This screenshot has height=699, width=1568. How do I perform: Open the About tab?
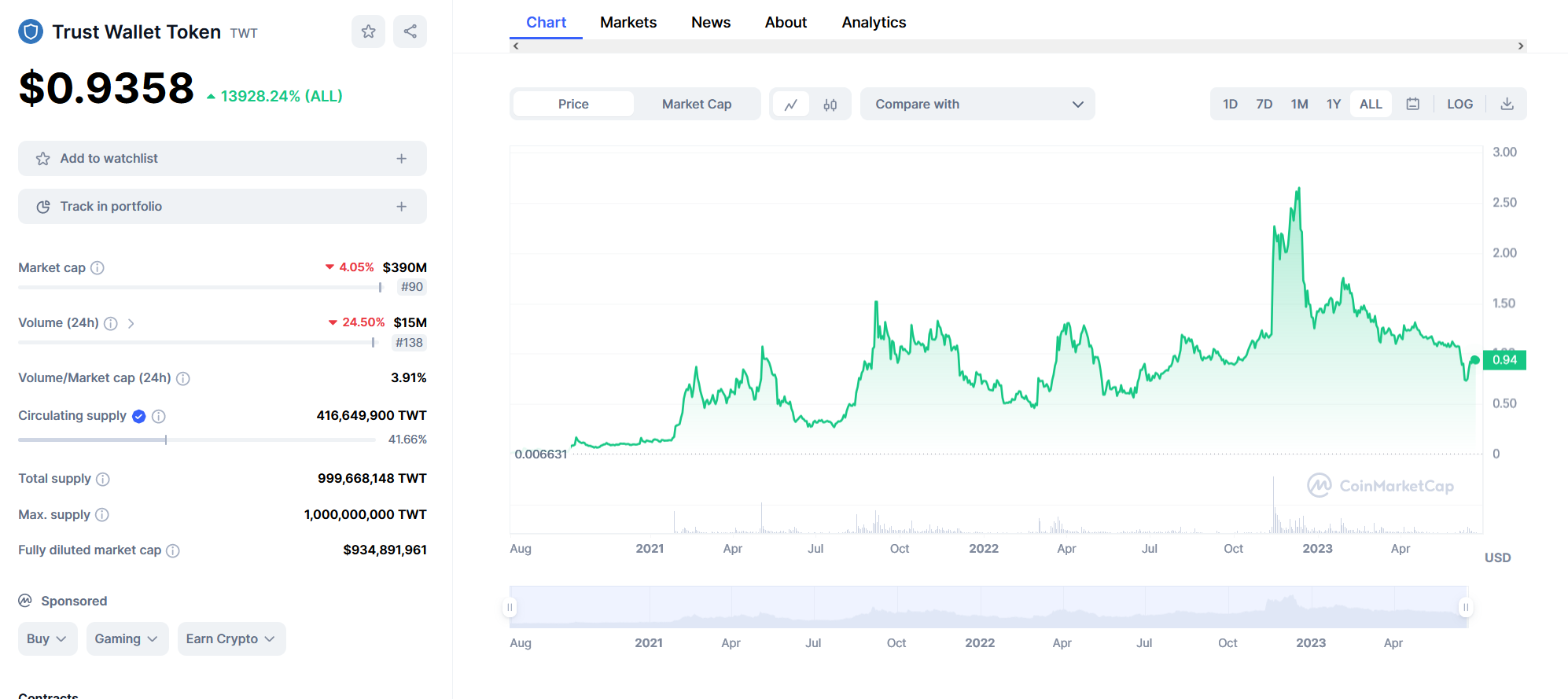tap(786, 22)
